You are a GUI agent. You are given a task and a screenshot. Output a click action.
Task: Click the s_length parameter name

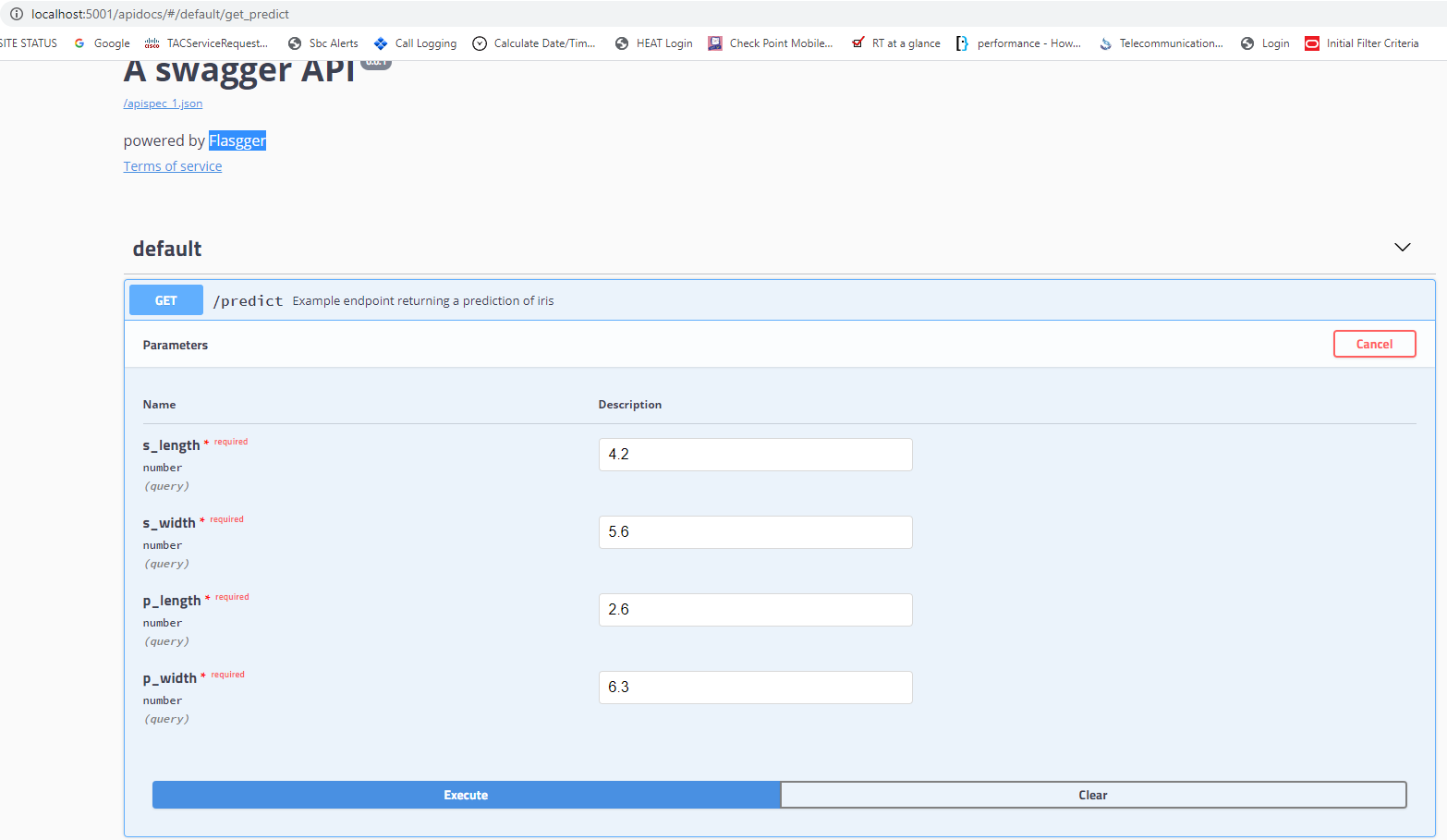tap(171, 445)
